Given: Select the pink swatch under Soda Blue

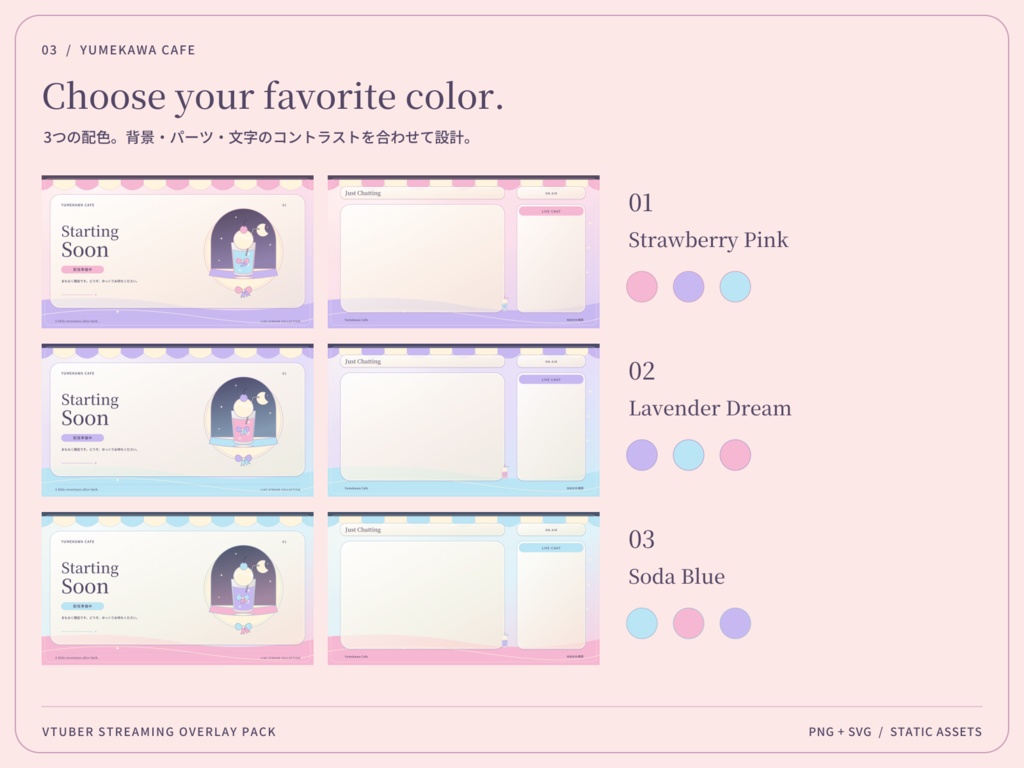Looking at the screenshot, I should click(688, 623).
